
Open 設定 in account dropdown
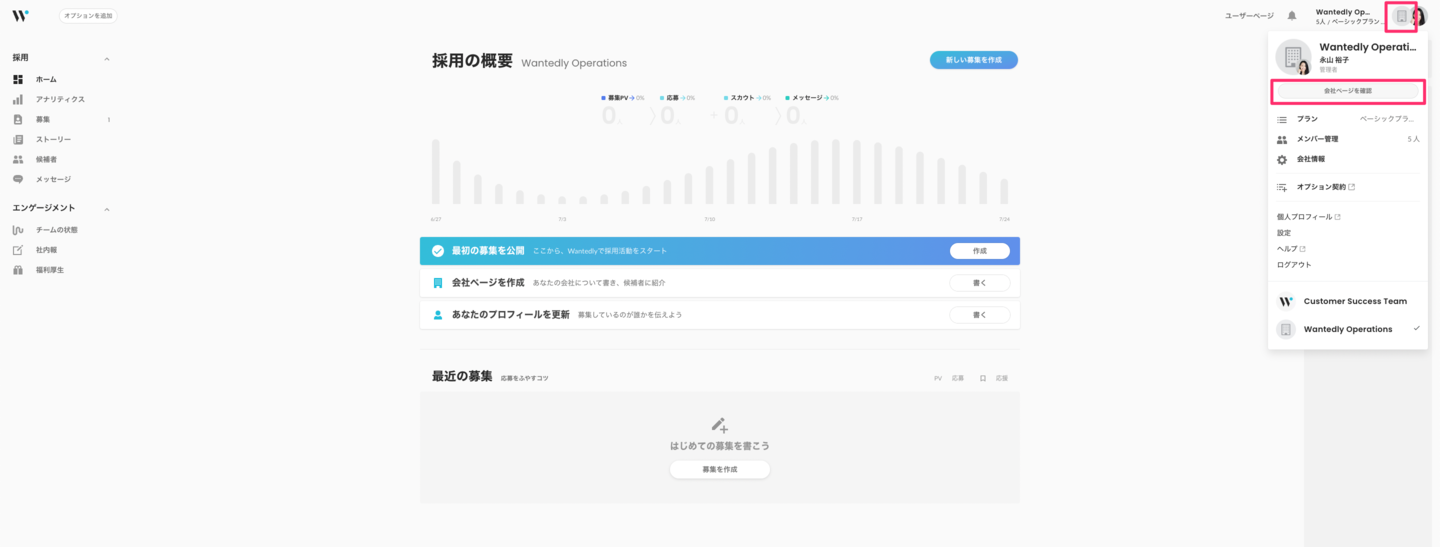[1284, 233]
